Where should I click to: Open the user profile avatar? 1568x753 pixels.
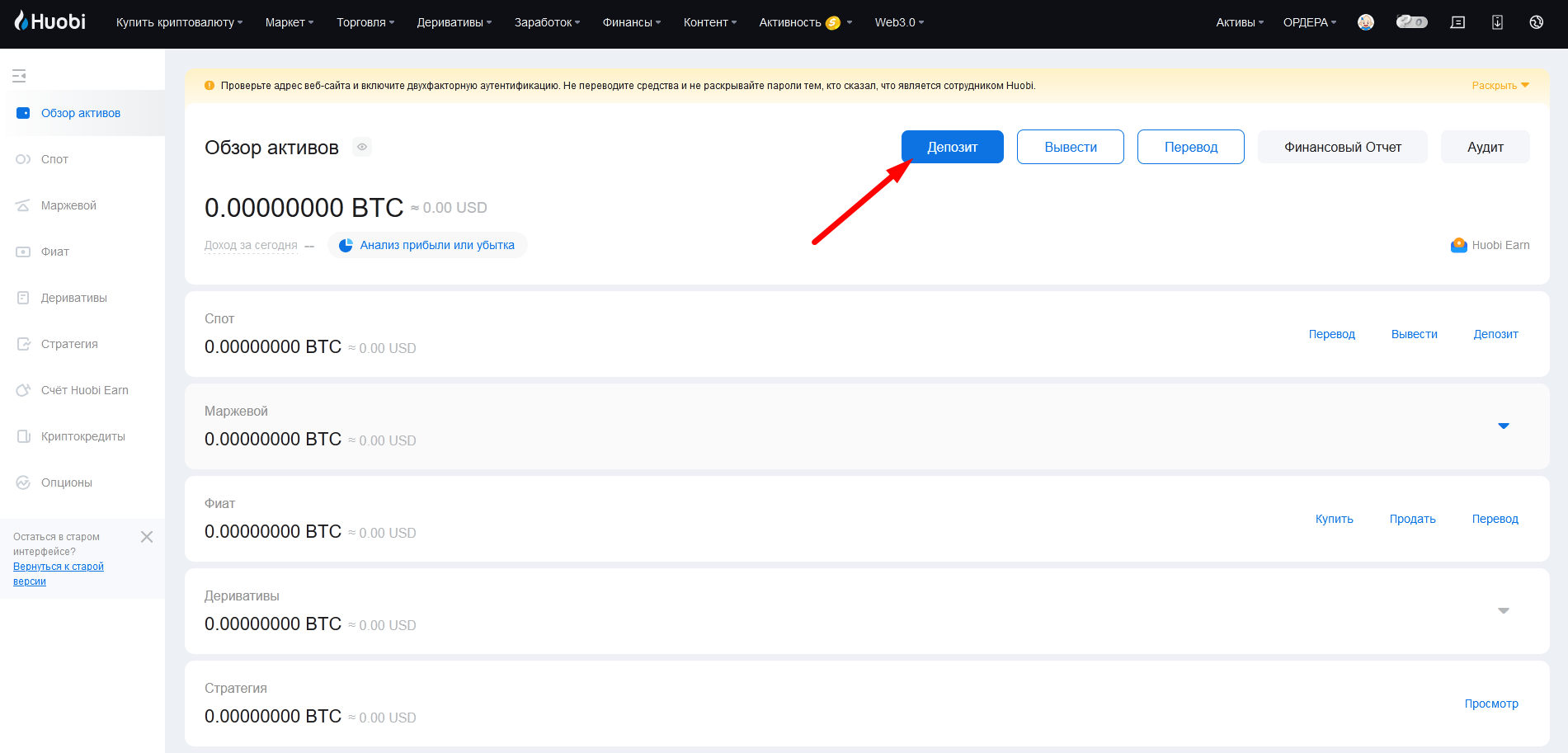point(1366,22)
